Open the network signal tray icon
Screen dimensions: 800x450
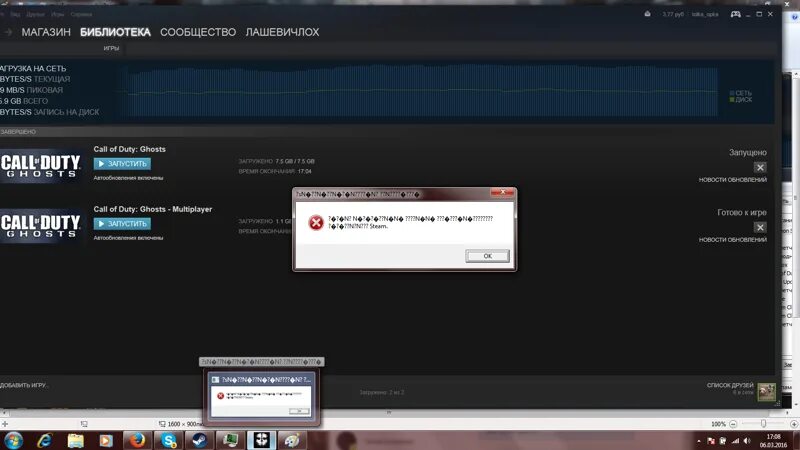point(735,440)
